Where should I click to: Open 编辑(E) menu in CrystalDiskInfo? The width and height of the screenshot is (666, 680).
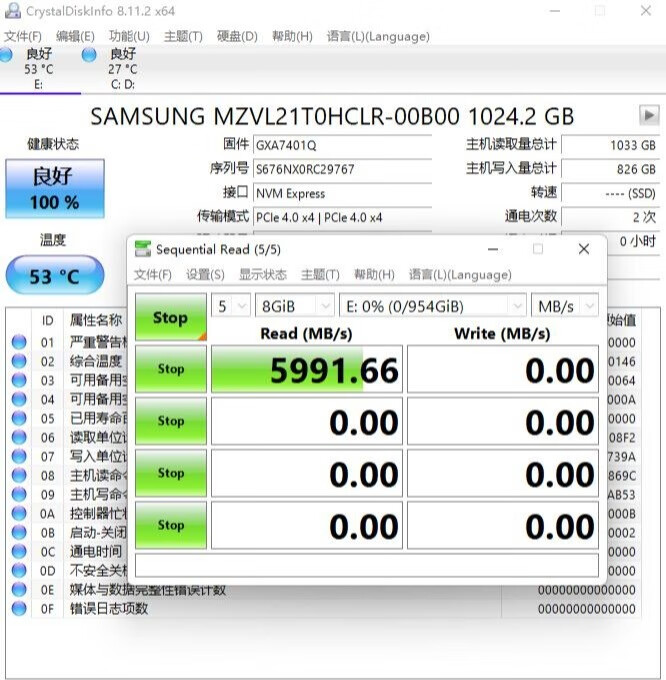75,36
